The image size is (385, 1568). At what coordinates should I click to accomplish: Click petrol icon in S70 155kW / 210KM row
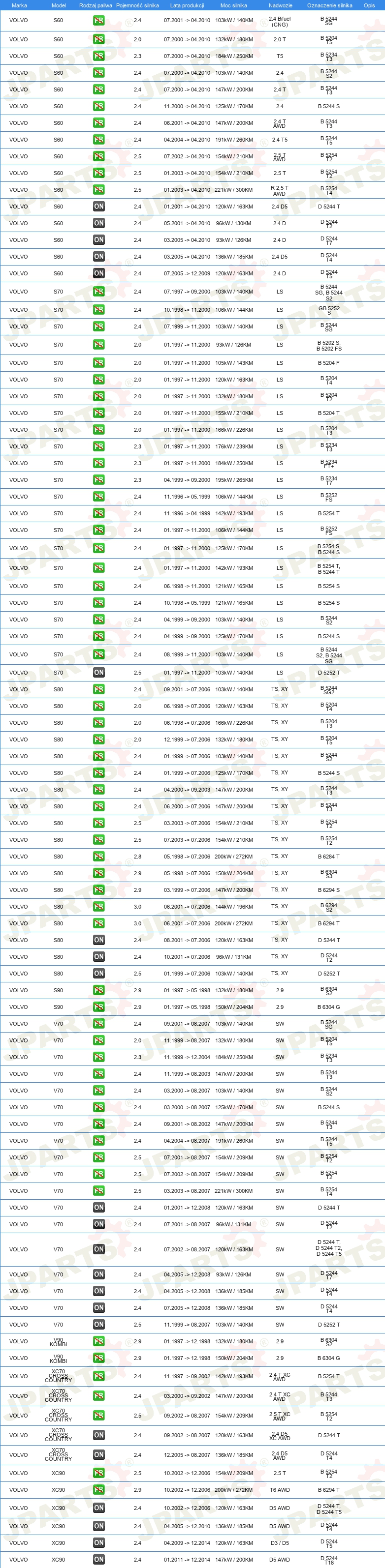click(98, 414)
